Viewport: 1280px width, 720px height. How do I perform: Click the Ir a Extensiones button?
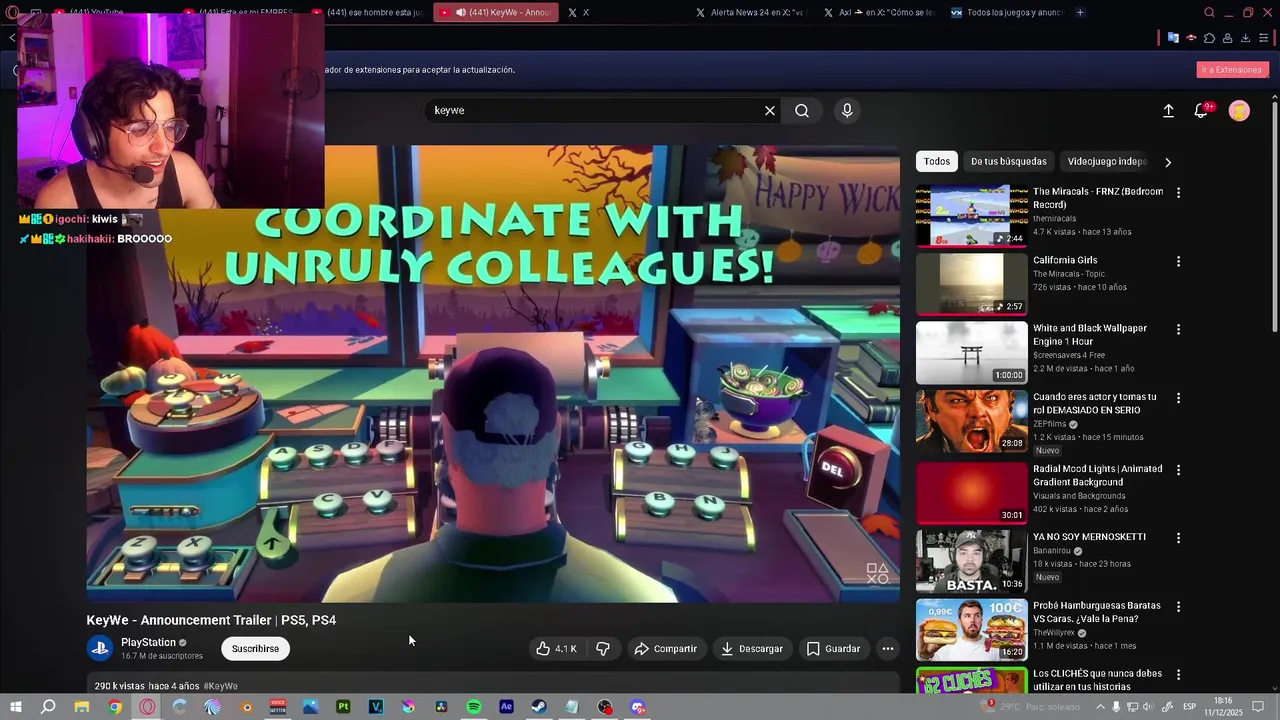click(x=1232, y=70)
